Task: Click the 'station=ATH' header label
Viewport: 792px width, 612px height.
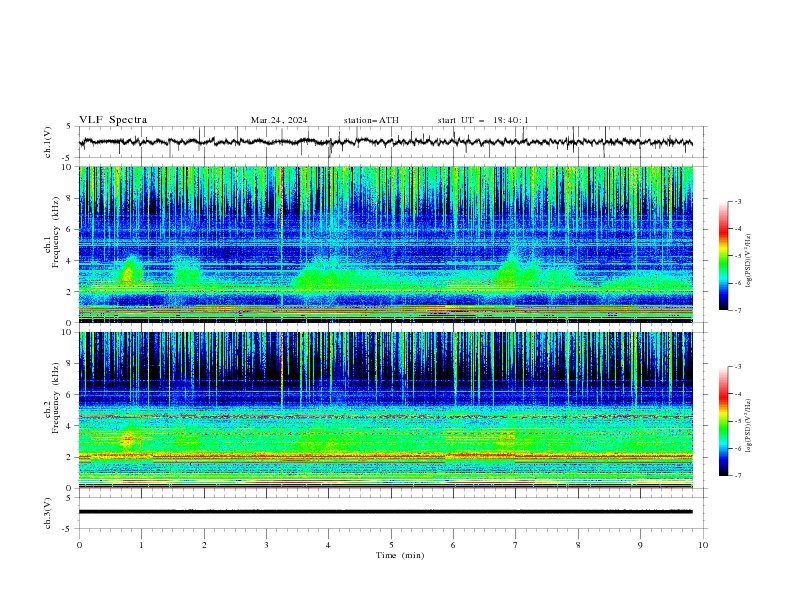Action: [x=371, y=120]
